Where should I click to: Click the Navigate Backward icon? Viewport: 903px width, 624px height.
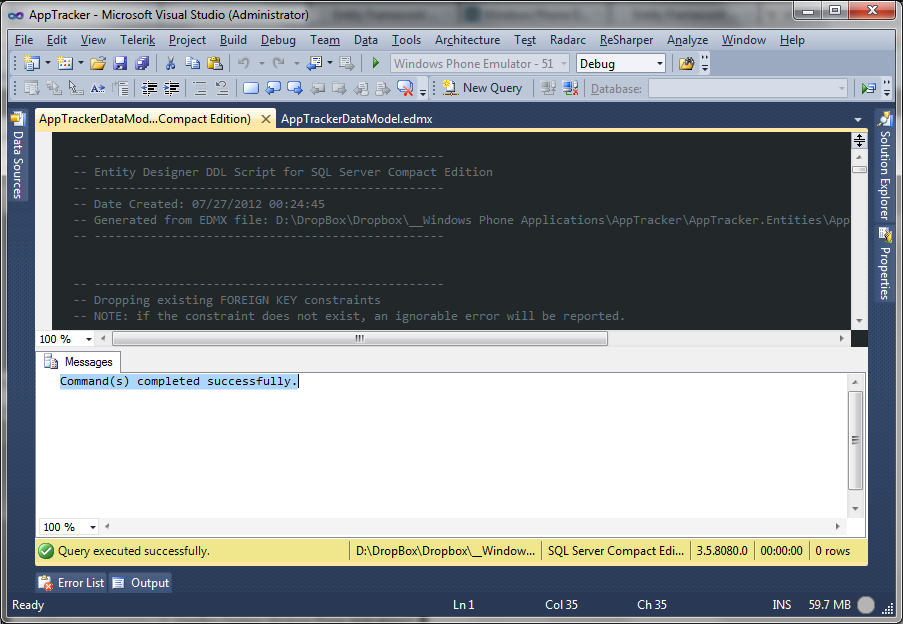[314, 63]
